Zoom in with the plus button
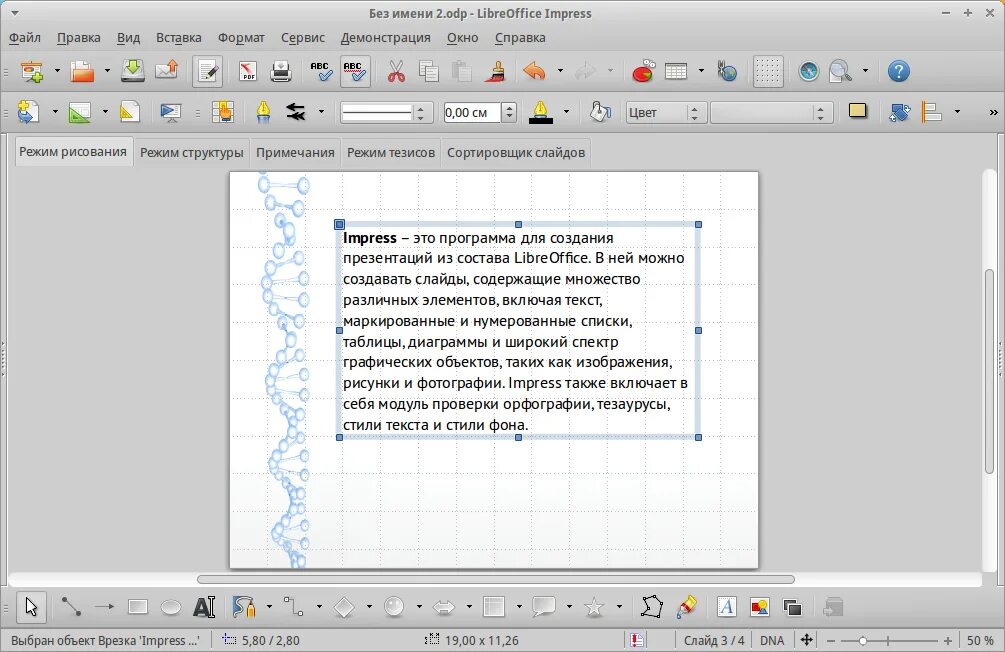The width and height of the screenshot is (1005, 652). [948, 640]
